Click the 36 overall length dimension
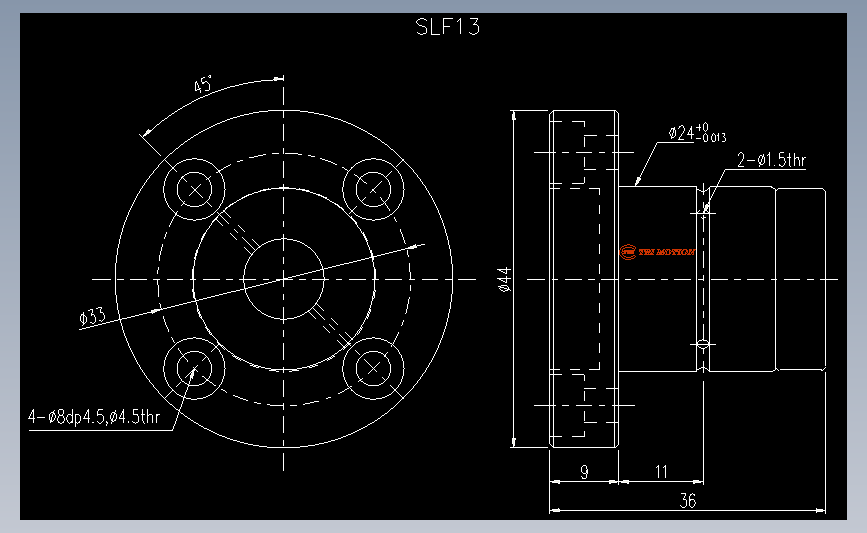The width and height of the screenshot is (867, 533). pyautogui.click(x=688, y=501)
